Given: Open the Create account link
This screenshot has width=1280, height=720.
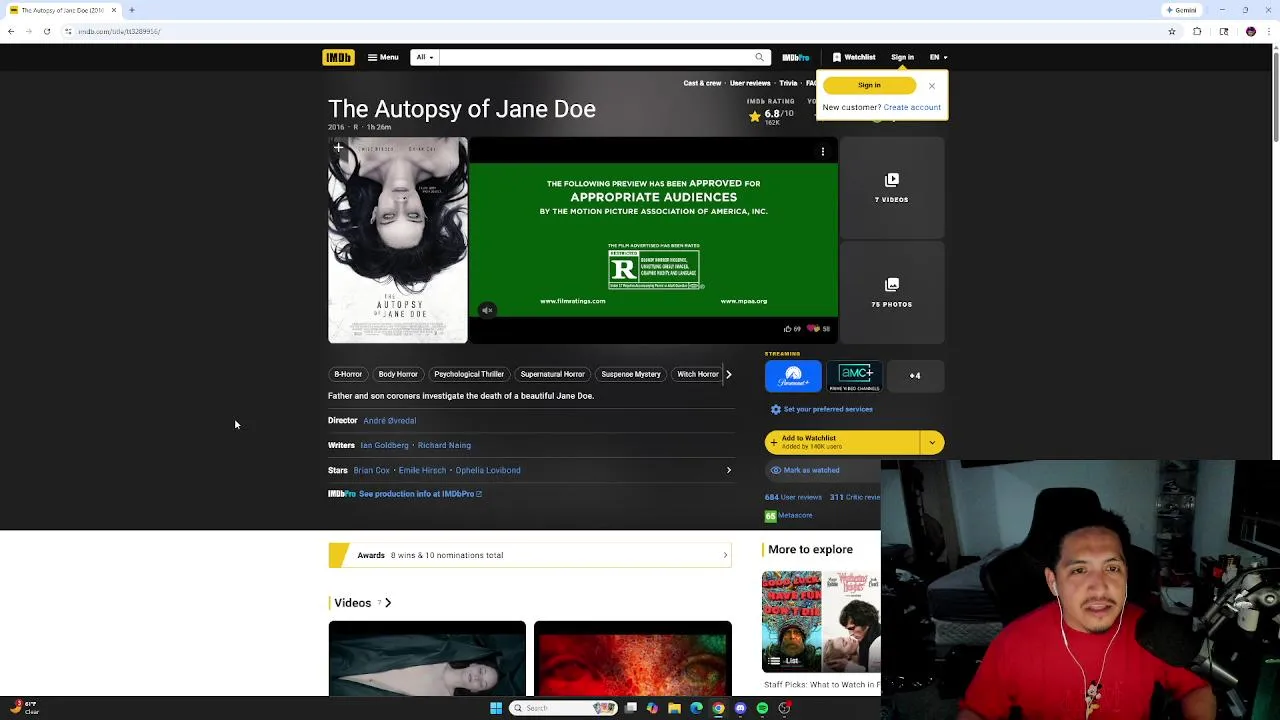Looking at the screenshot, I should [912, 107].
